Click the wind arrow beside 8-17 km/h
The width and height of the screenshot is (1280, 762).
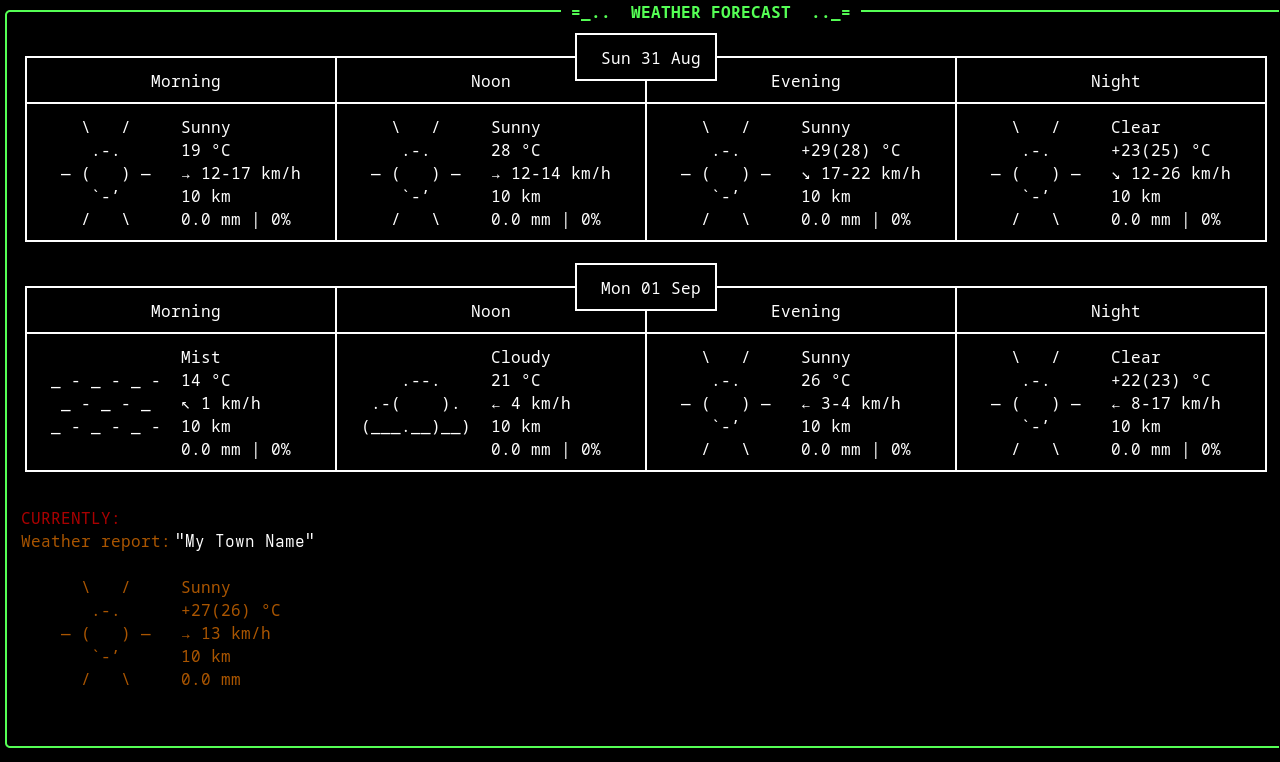click(1116, 404)
